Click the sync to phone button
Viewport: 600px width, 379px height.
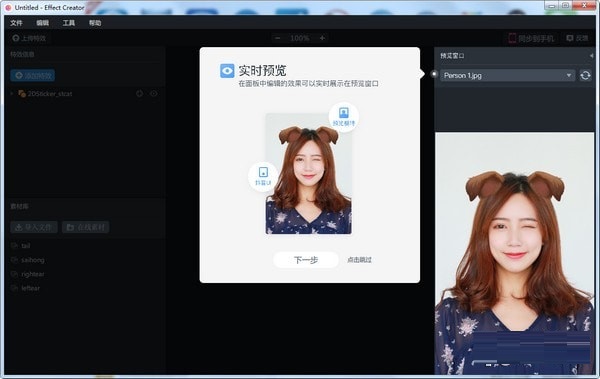pos(532,38)
